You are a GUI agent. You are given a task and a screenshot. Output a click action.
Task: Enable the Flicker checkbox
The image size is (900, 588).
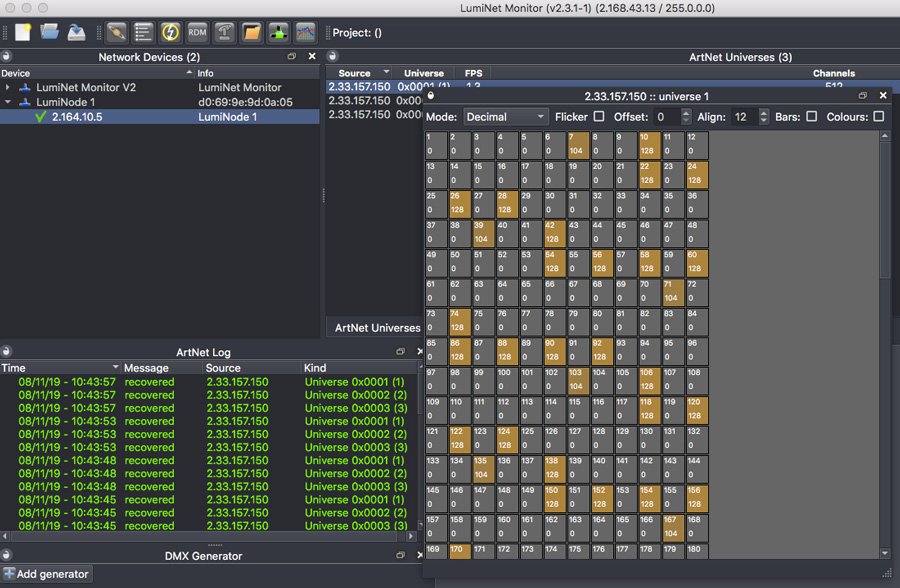pyautogui.click(x=599, y=117)
